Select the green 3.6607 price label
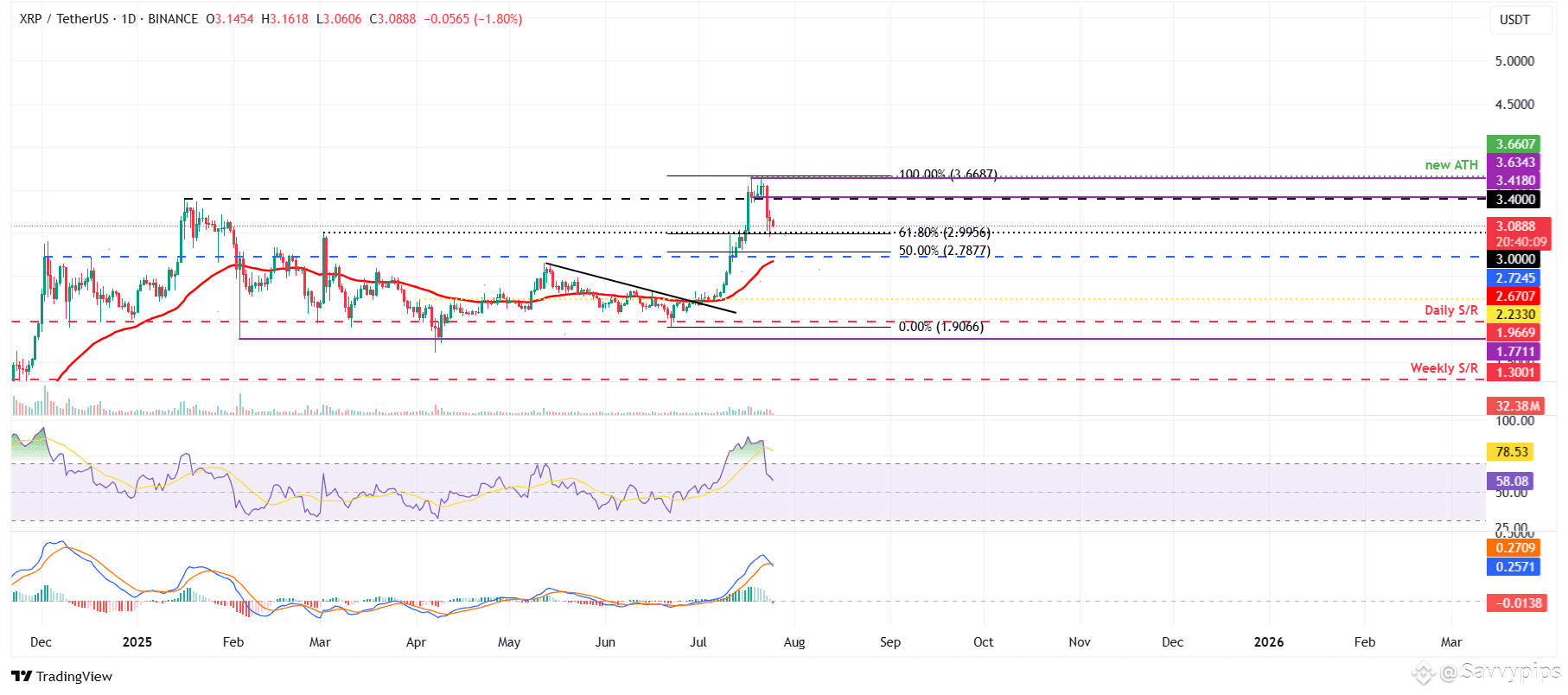Image resolution: width=1568 pixels, height=695 pixels. (x=1515, y=144)
